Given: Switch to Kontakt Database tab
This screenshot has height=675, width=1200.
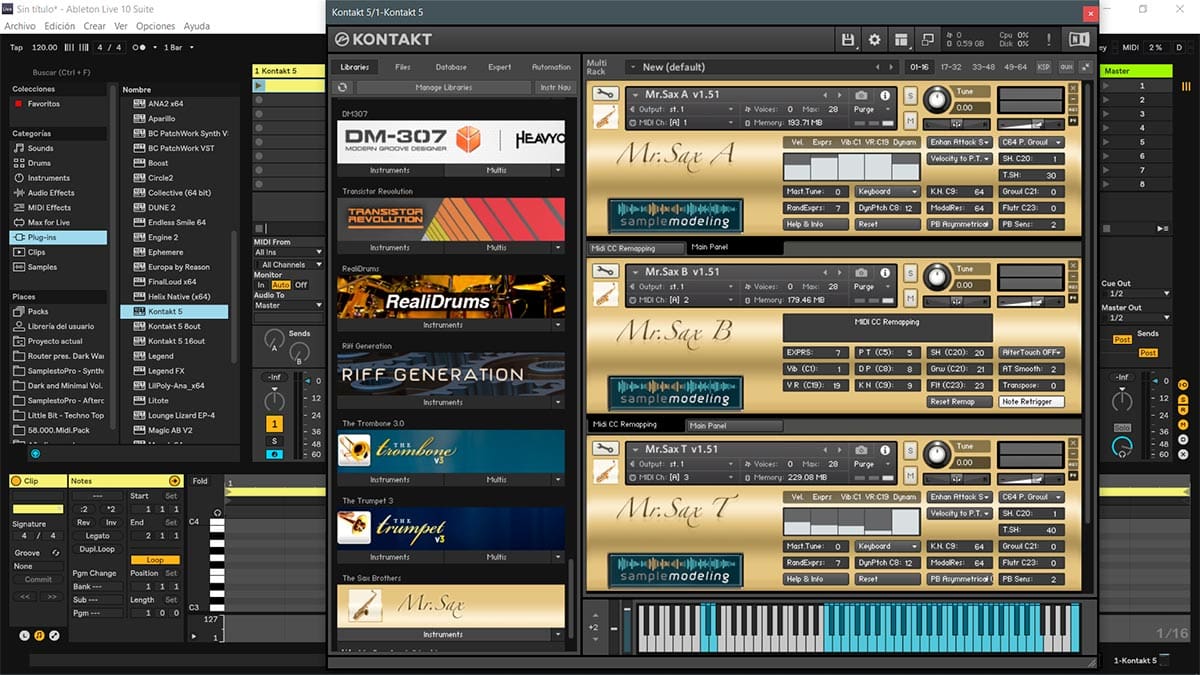Looking at the screenshot, I should coord(451,67).
